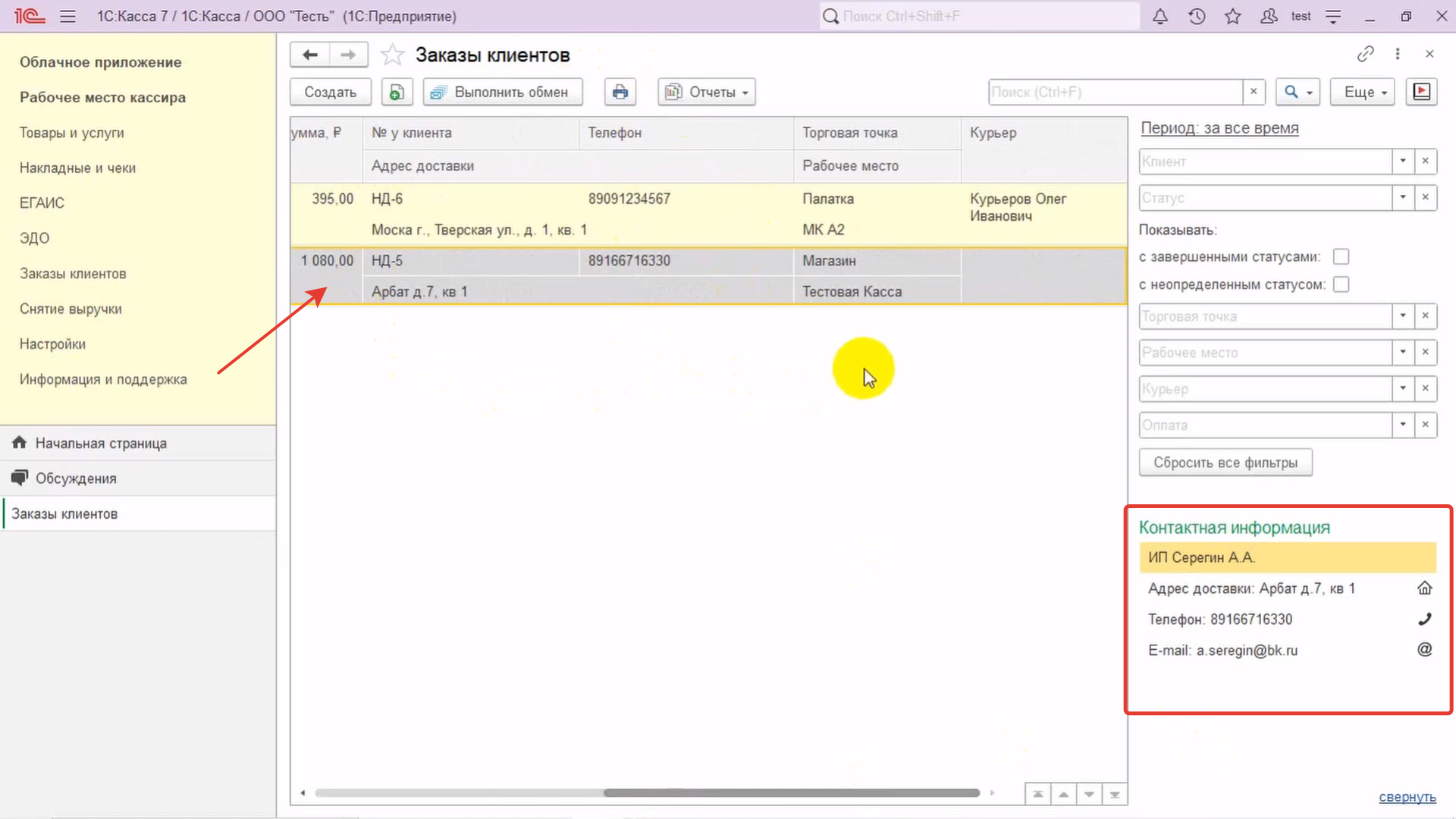This screenshot has height=819, width=1456.
Task: Open Настройки section in sidebar
Action: click(x=52, y=344)
